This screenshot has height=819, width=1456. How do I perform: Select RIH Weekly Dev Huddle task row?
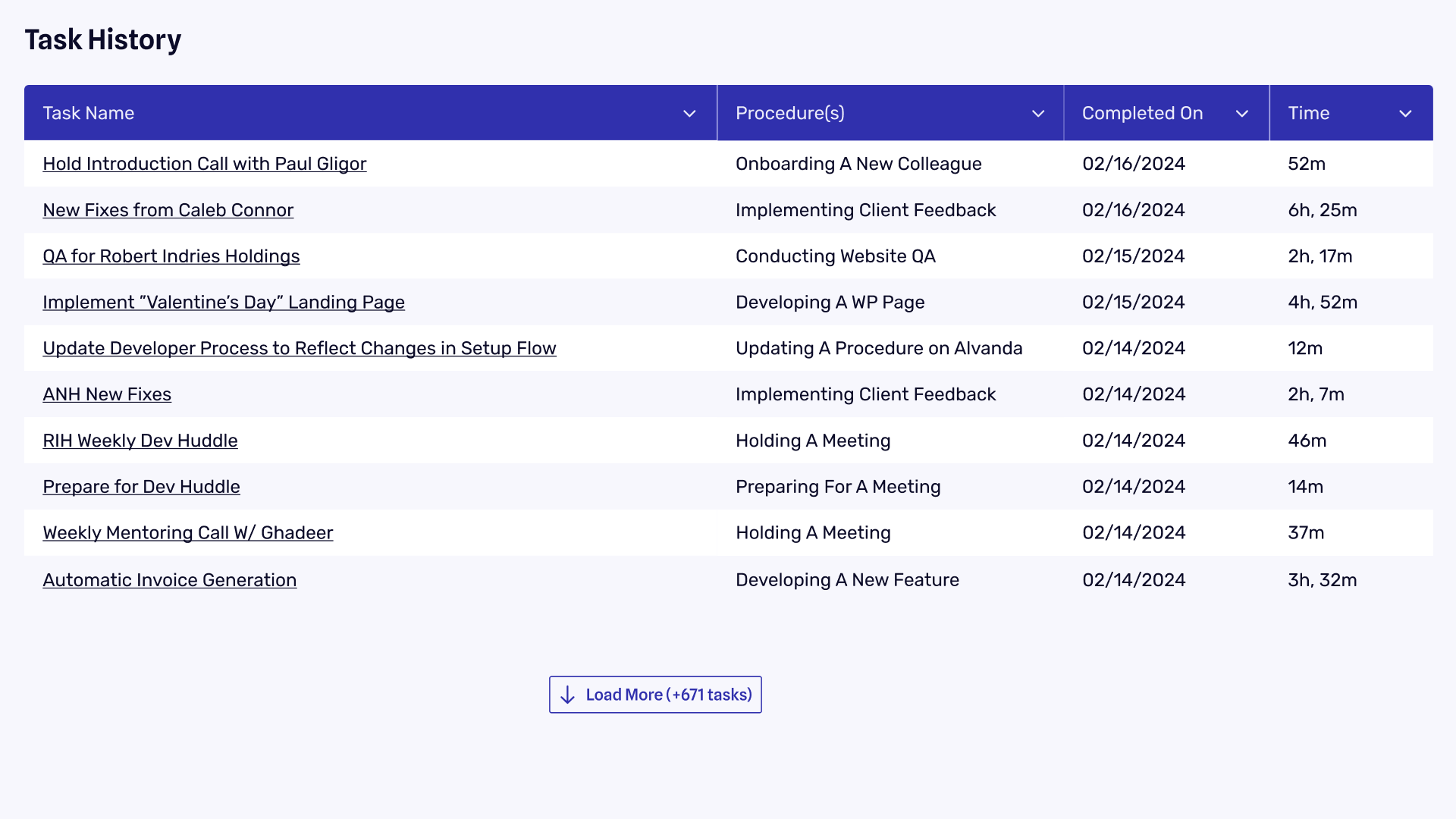728,440
